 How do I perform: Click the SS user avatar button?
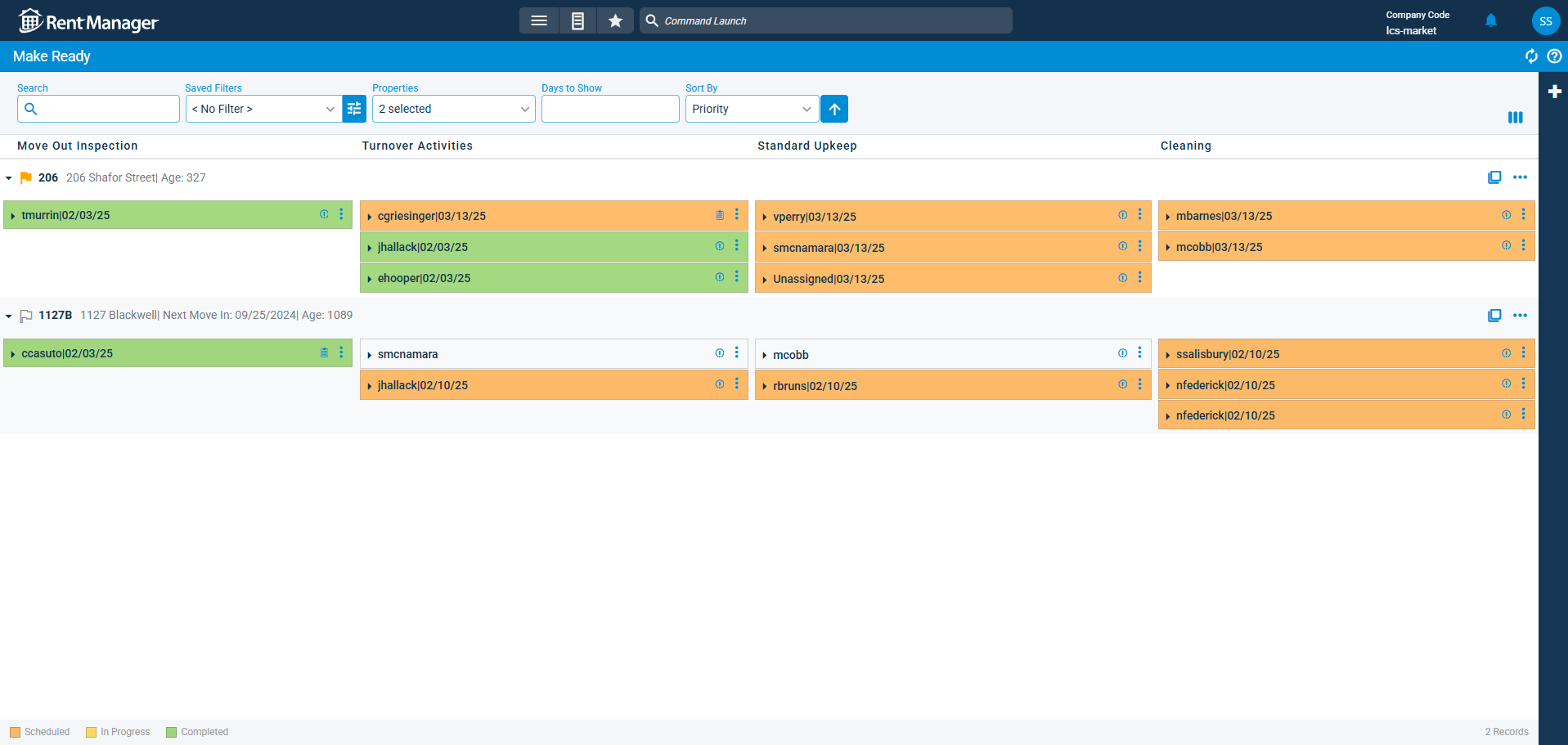click(1545, 21)
